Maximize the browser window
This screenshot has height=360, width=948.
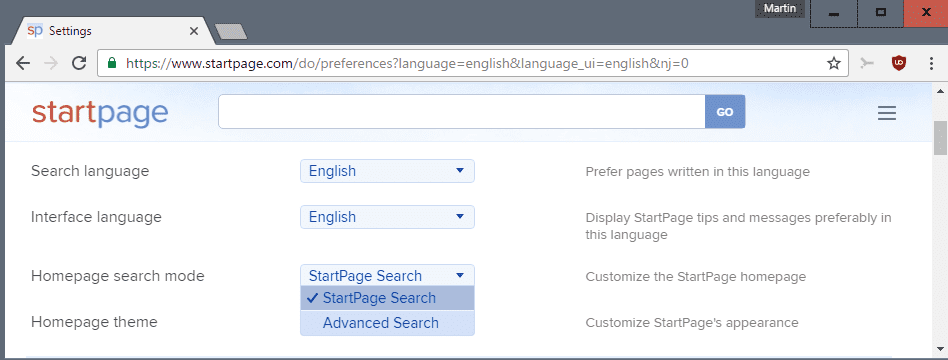881,13
